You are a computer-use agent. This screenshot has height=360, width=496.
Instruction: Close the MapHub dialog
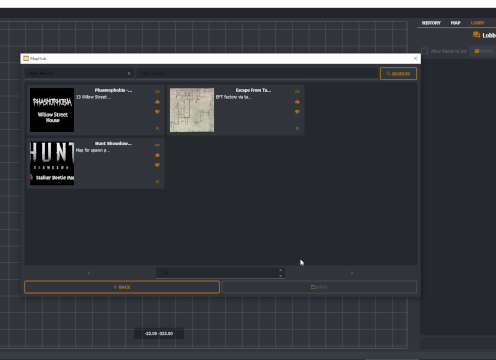coord(415,58)
